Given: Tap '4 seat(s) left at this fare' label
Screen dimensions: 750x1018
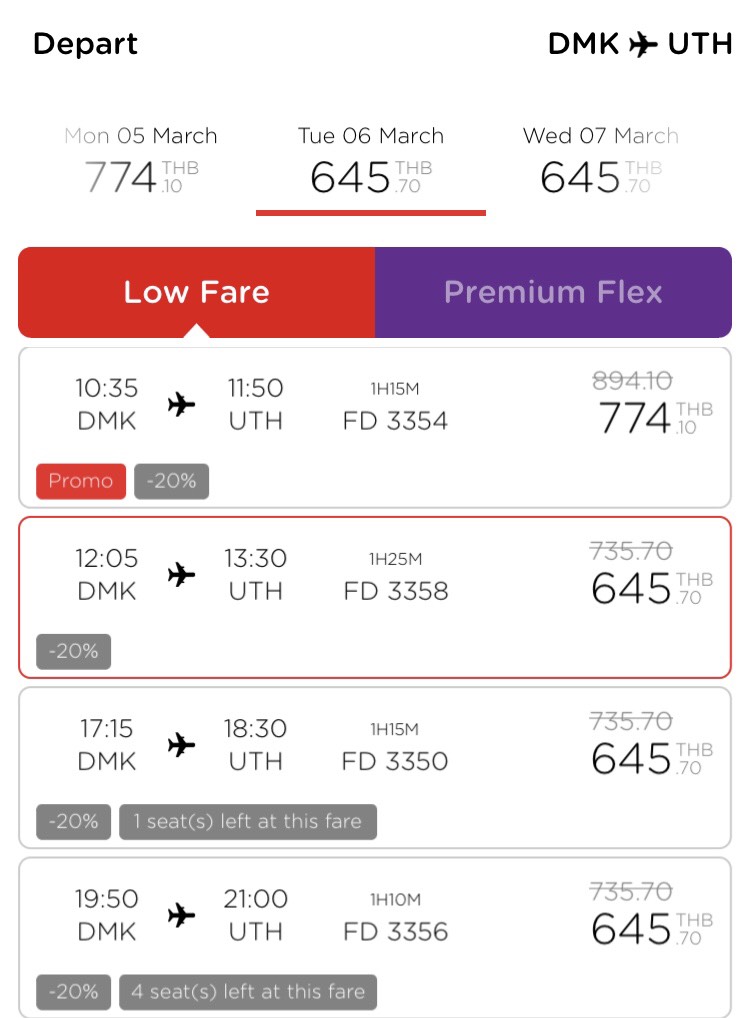Looking at the screenshot, I should pyautogui.click(x=247, y=991).
